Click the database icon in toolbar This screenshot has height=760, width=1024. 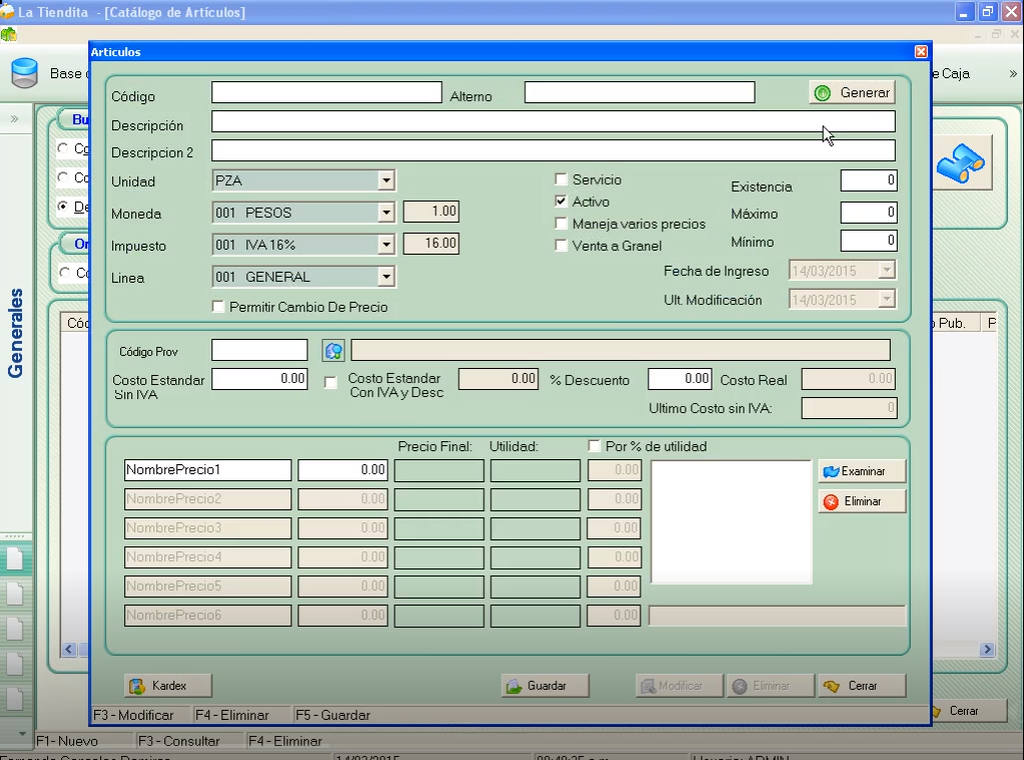pos(24,73)
